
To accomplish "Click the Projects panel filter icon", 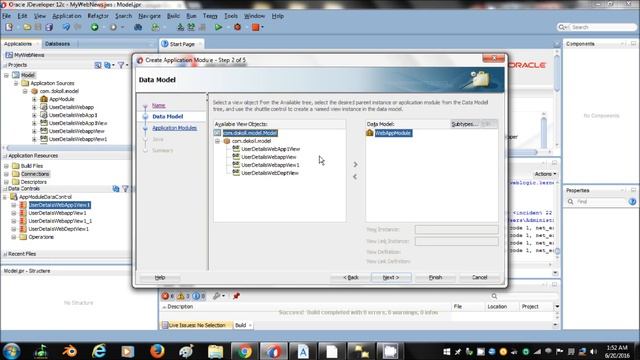I will point(121,65).
